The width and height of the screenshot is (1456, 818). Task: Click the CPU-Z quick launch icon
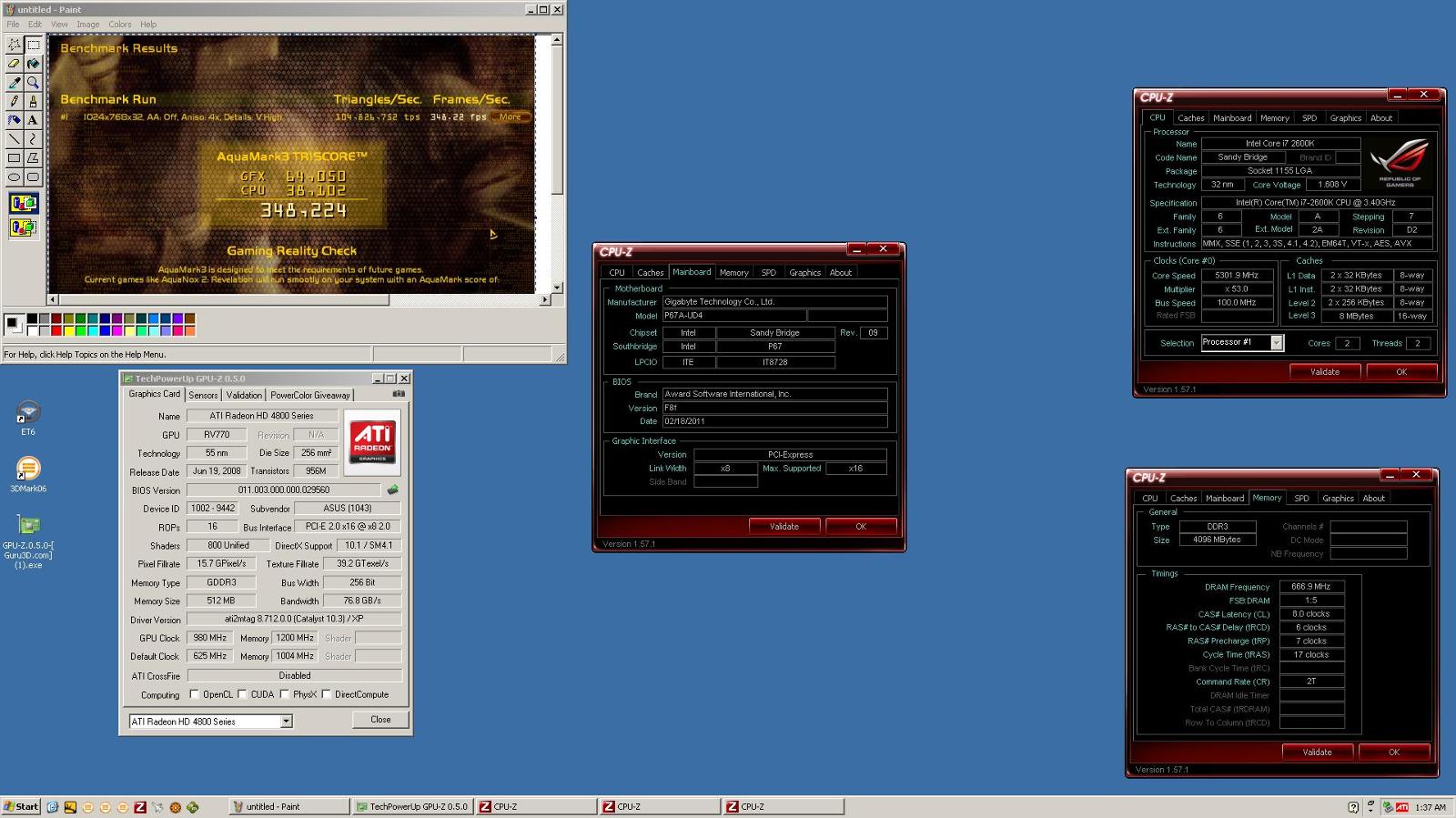pyautogui.click(x=140, y=807)
